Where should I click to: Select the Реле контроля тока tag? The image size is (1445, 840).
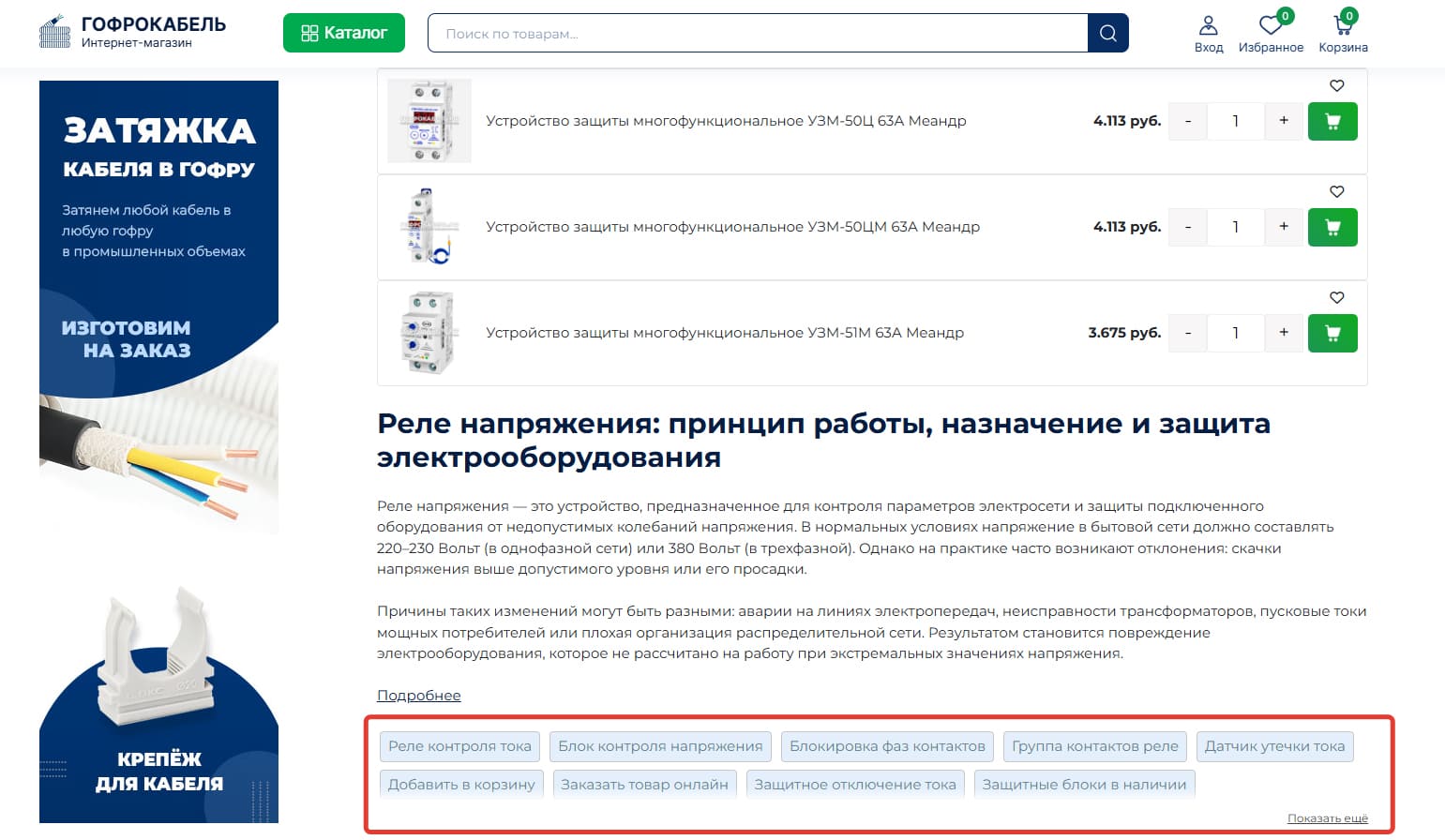pyautogui.click(x=459, y=746)
